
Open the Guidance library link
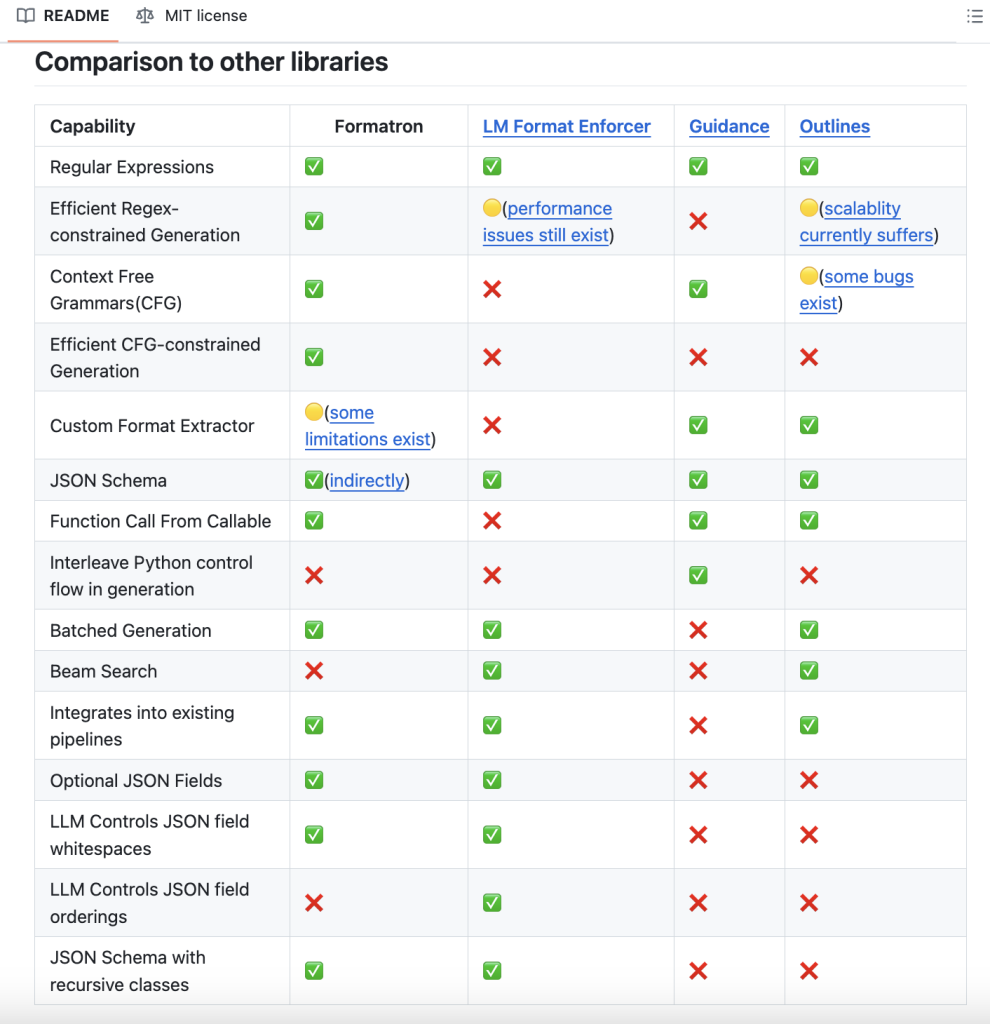coord(729,126)
